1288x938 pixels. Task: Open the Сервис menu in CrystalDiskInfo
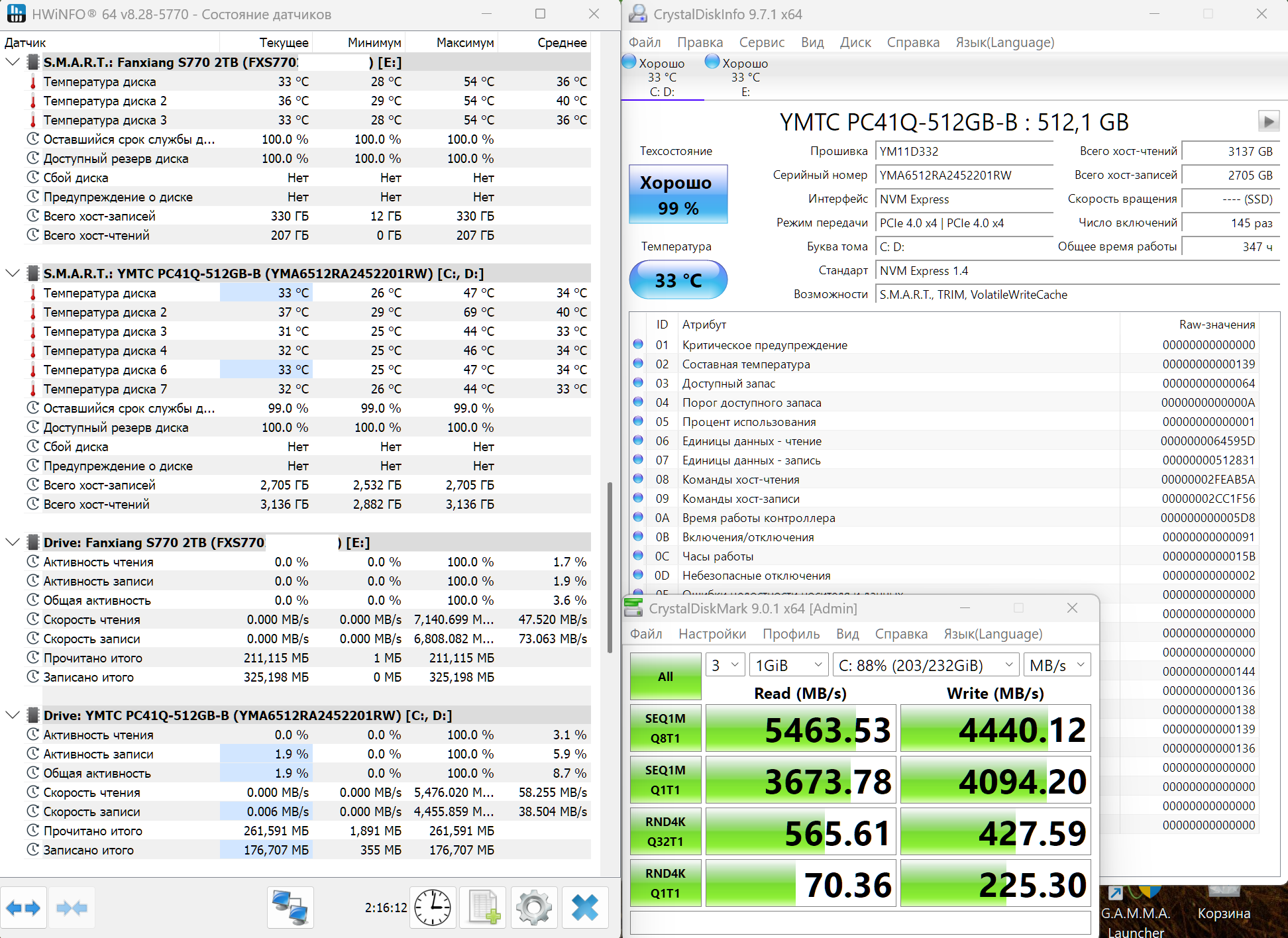(x=761, y=42)
